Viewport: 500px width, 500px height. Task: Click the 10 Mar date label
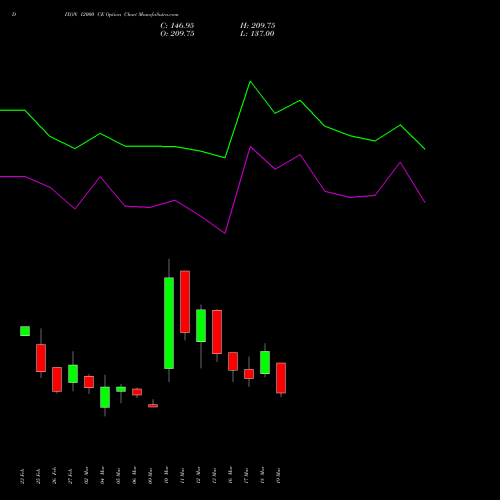(166, 475)
